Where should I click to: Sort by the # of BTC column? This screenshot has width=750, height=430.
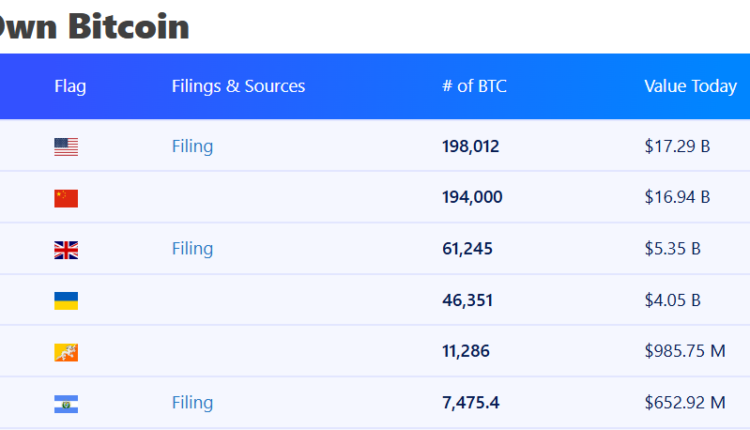[474, 86]
